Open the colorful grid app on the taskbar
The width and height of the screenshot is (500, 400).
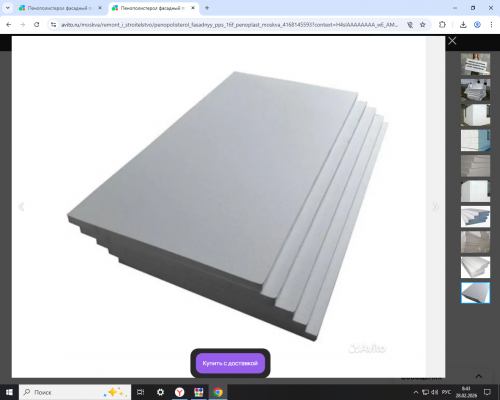(x=199, y=392)
